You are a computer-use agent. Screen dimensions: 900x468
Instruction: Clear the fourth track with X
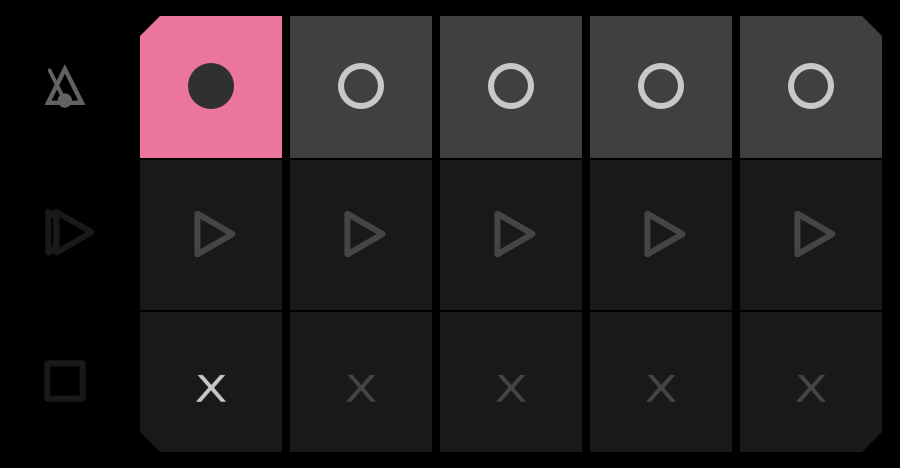click(661, 382)
